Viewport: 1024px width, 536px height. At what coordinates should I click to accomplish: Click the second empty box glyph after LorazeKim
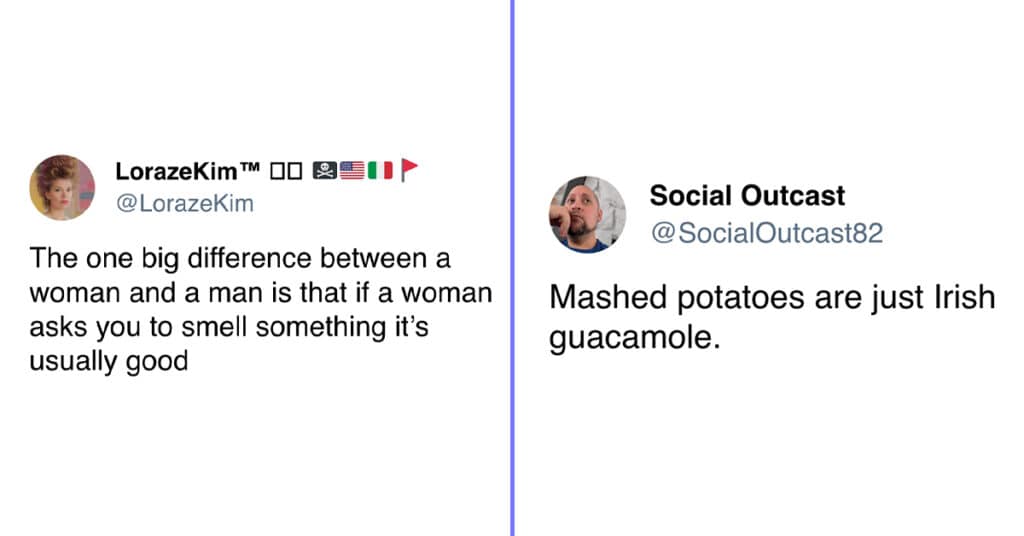coord(295,171)
